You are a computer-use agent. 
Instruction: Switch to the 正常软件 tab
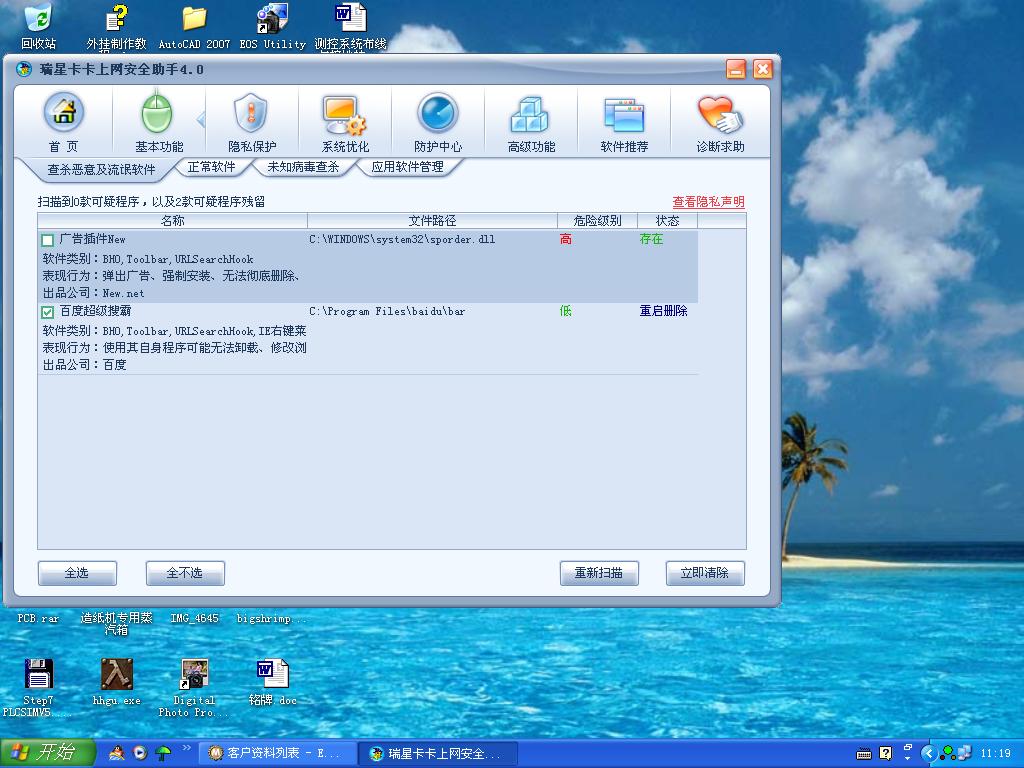(x=212, y=167)
